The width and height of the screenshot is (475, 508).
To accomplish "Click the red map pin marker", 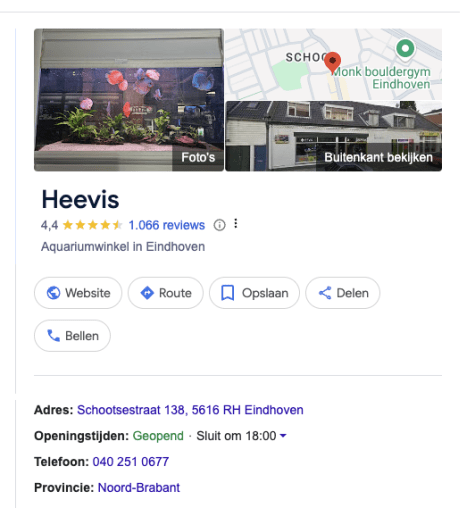I will tap(332, 62).
